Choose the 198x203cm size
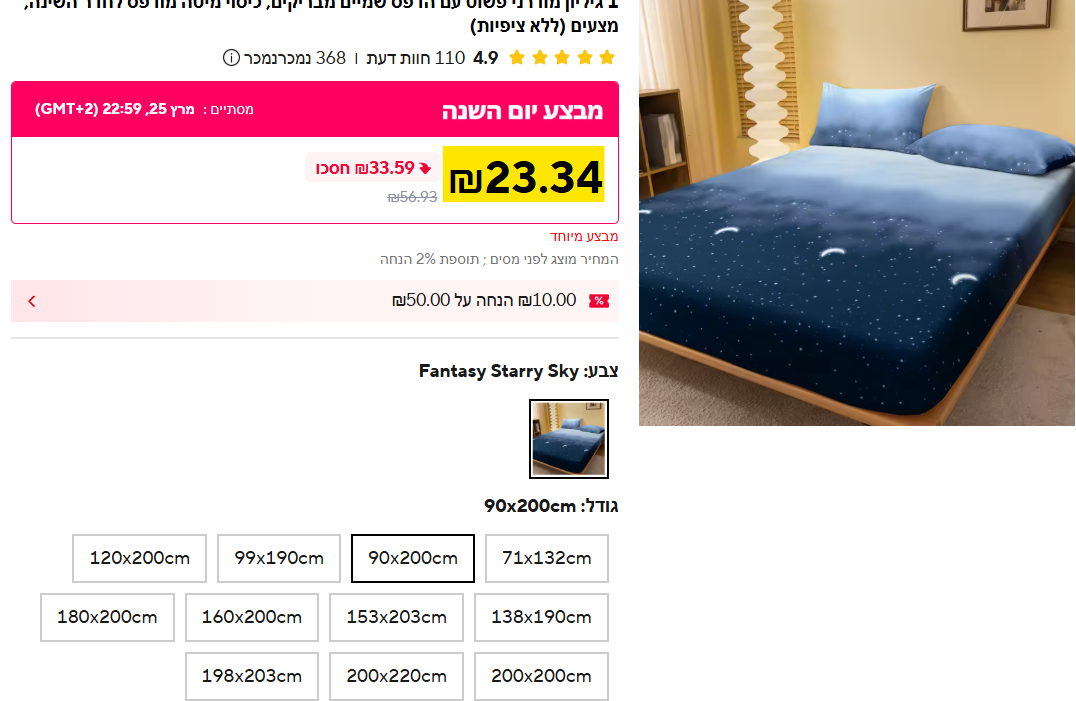Screen dimensions: 1076x701 (x=252, y=676)
